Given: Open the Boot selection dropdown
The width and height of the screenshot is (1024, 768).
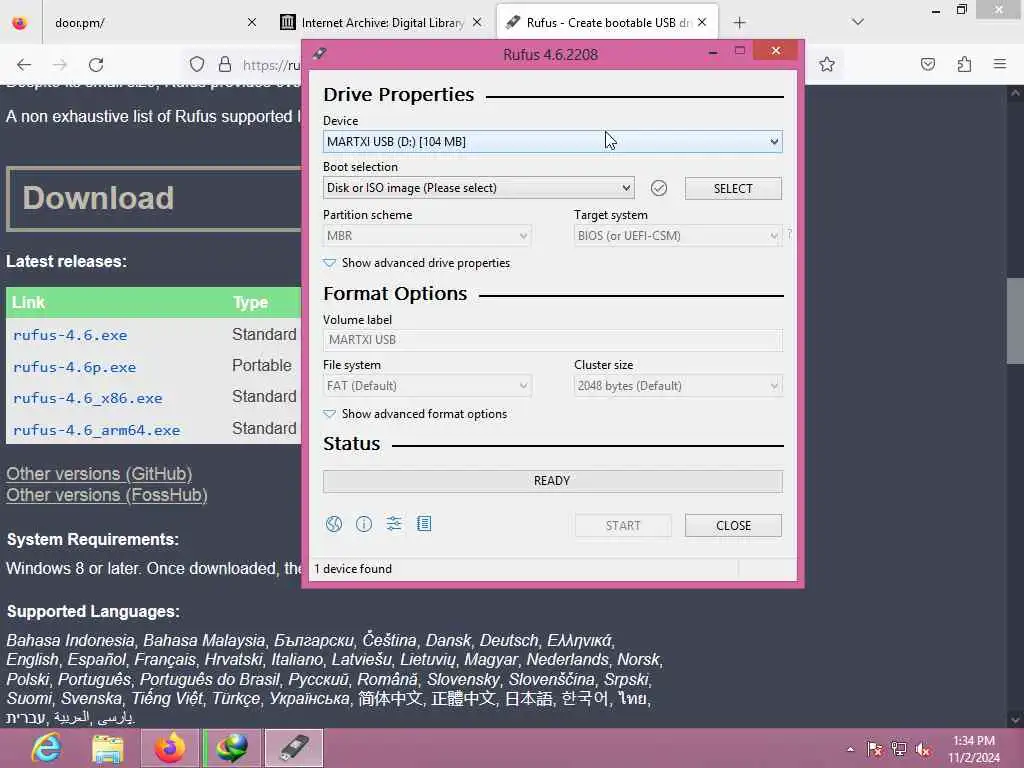Looking at the screenshot, I should tap(478, 188).
